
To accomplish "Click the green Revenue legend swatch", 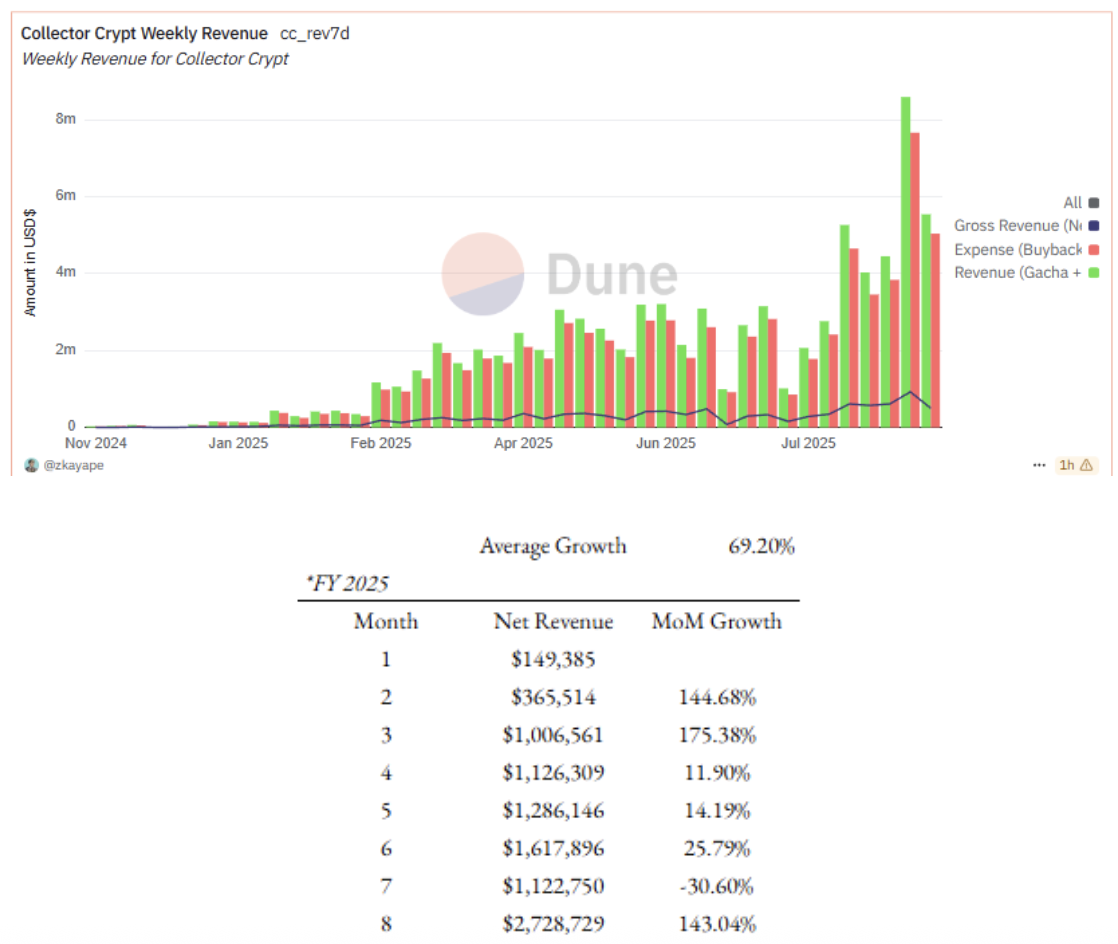I will click(1094, 272).
